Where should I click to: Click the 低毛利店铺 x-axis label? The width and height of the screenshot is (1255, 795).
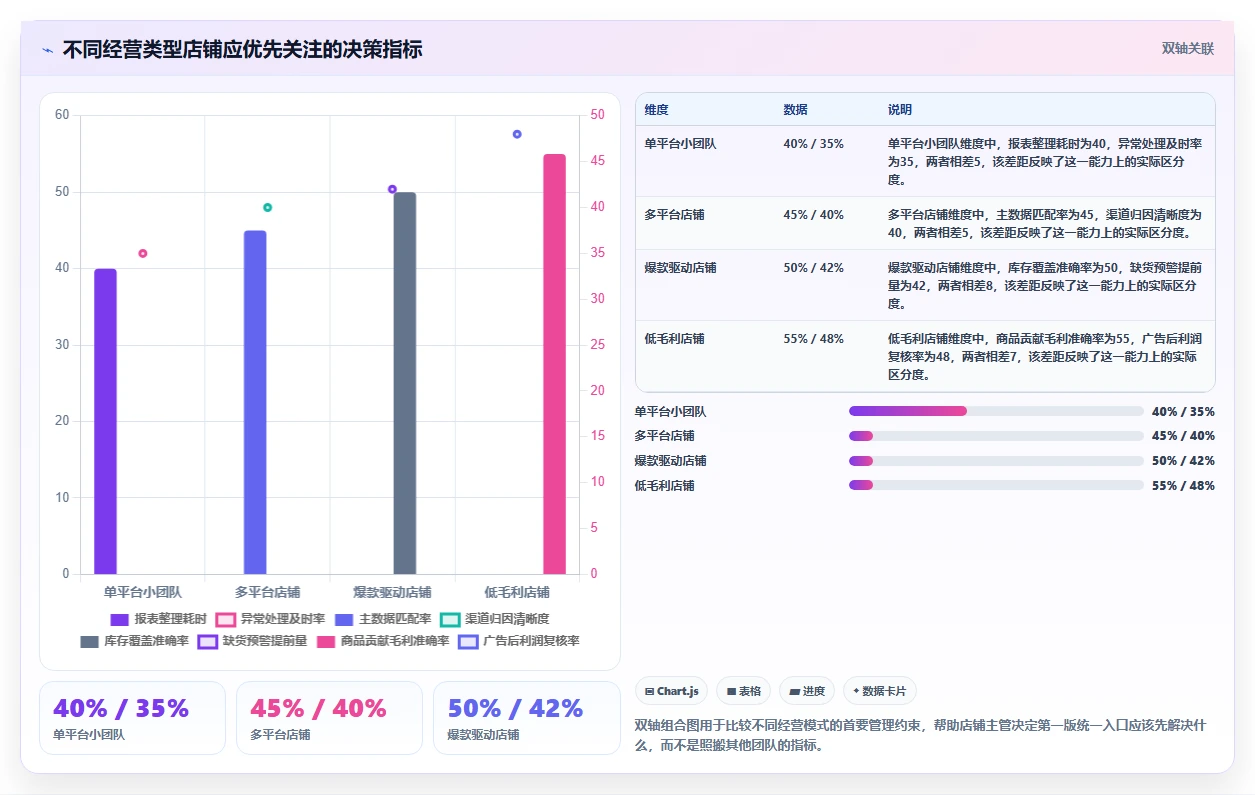(x=517, y=592)
